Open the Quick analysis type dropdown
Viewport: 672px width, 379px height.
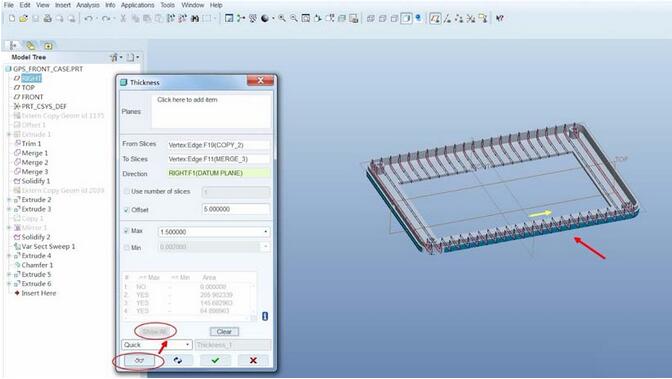(187, 345)
